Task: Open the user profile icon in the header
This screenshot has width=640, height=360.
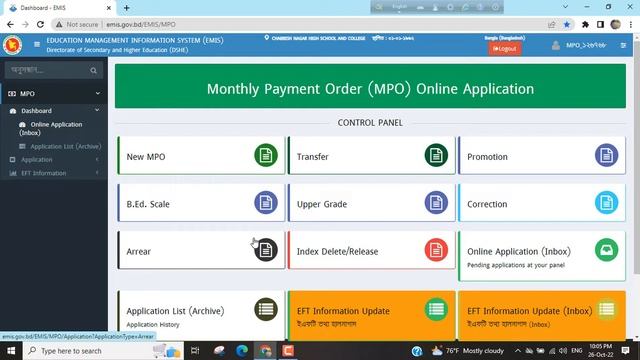Action: [x=556, y=45]
